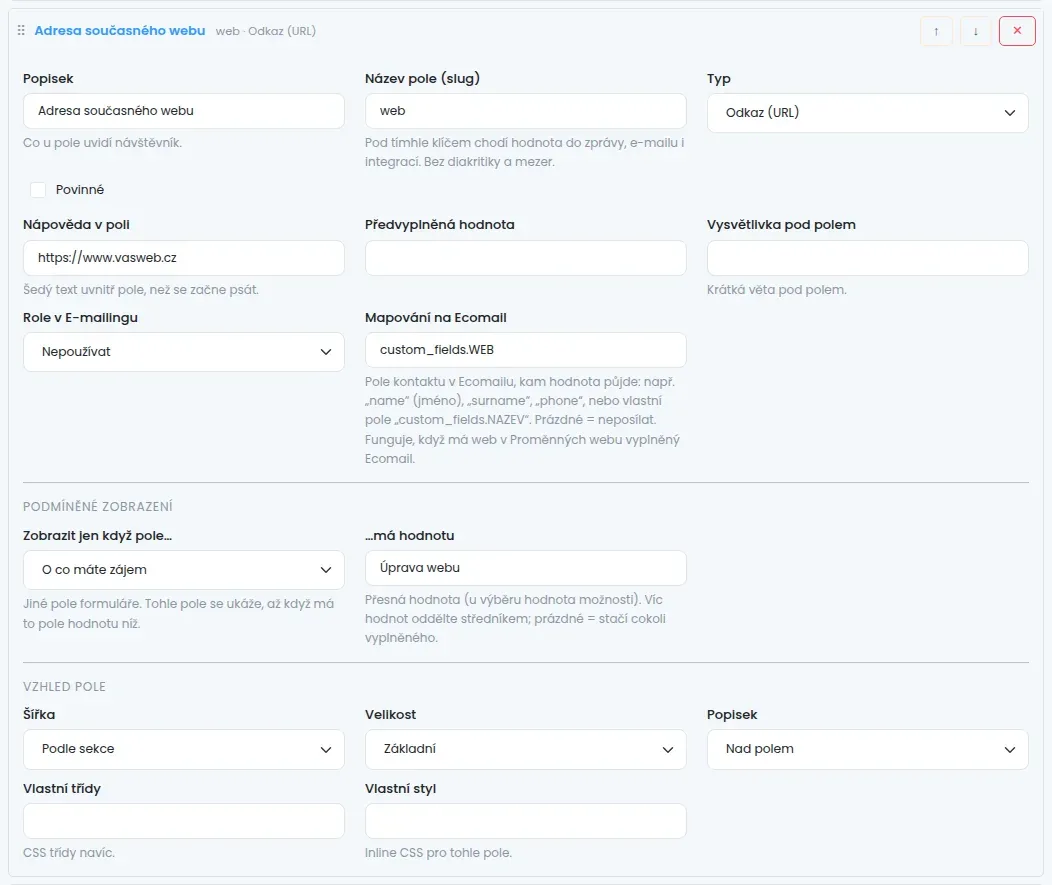Click the ...má hodnotu input with Úprava webu
This screenshot has width=1052, height=885.
(x=525, y=568)
